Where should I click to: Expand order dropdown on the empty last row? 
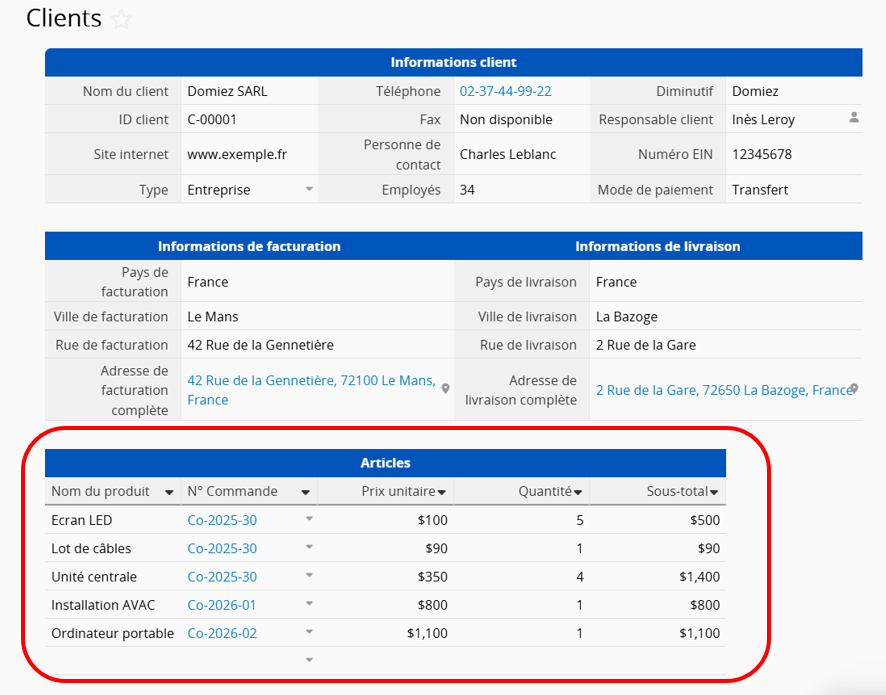(x=309, y=660)
